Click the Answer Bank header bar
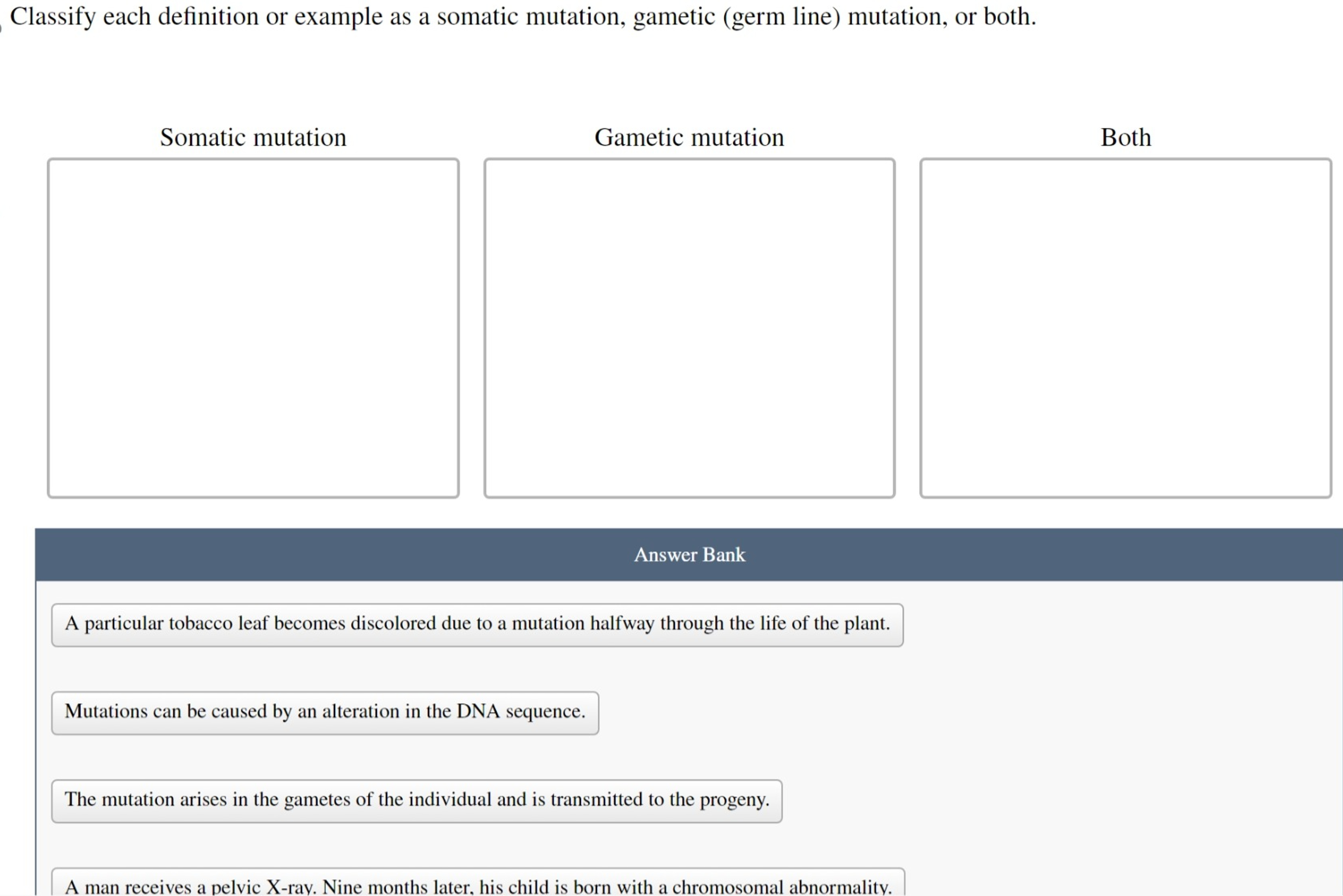This screenshot has height=896, width=1343. pyautogui.click(x=689, y=554)
